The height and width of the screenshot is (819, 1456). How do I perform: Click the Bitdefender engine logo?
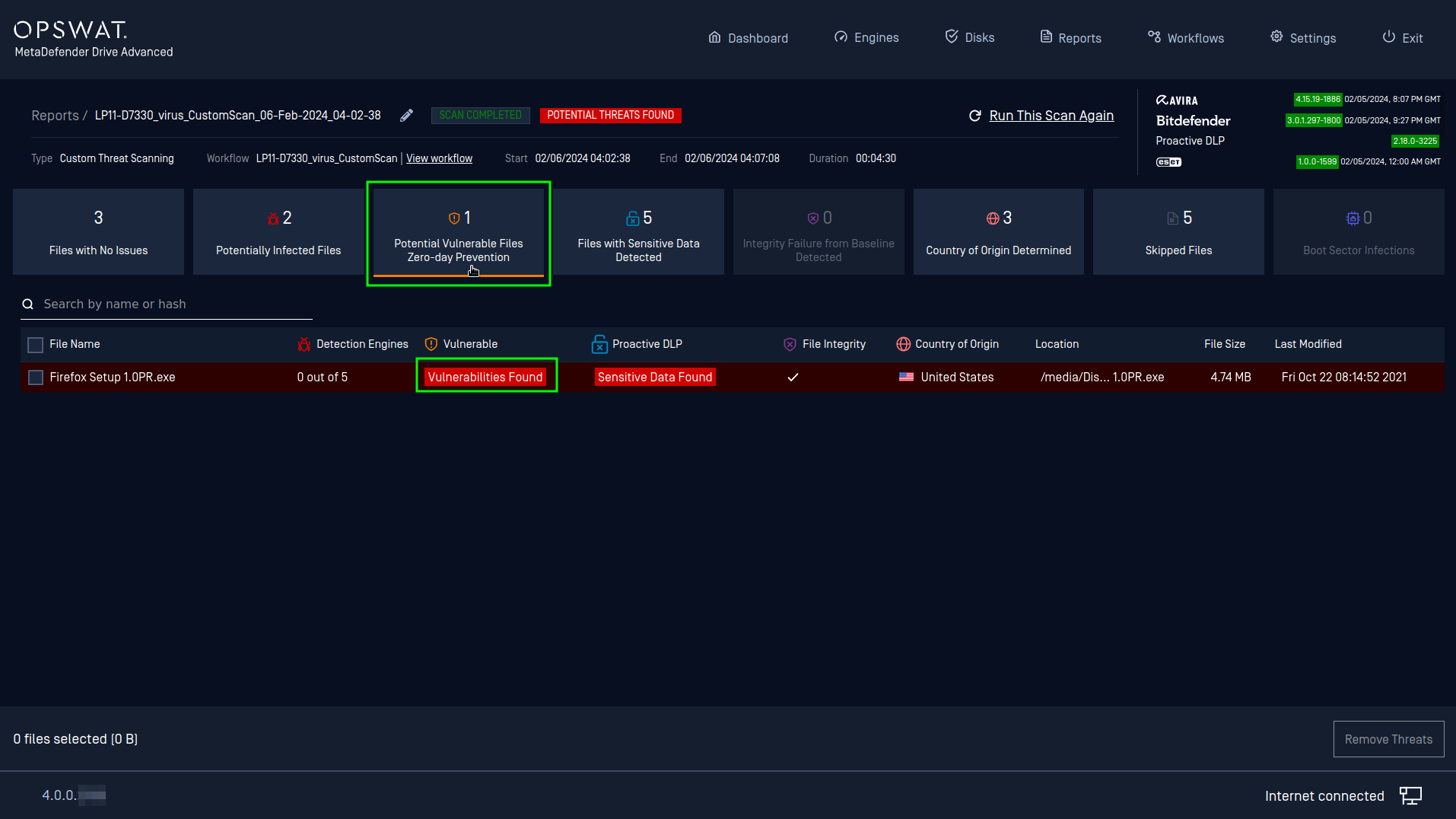click(x=1193, y=120)
